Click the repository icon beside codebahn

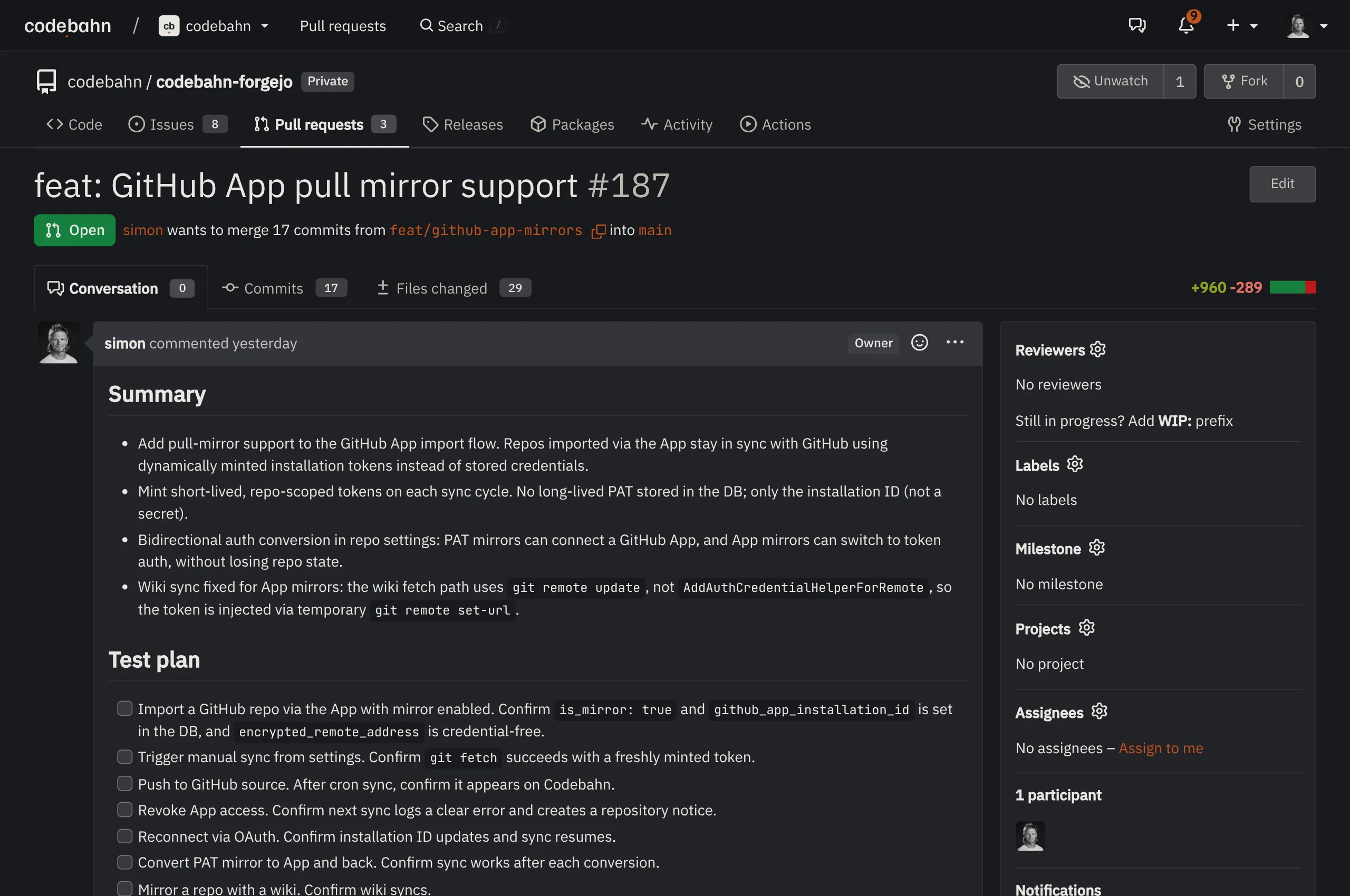pos(46,81)
